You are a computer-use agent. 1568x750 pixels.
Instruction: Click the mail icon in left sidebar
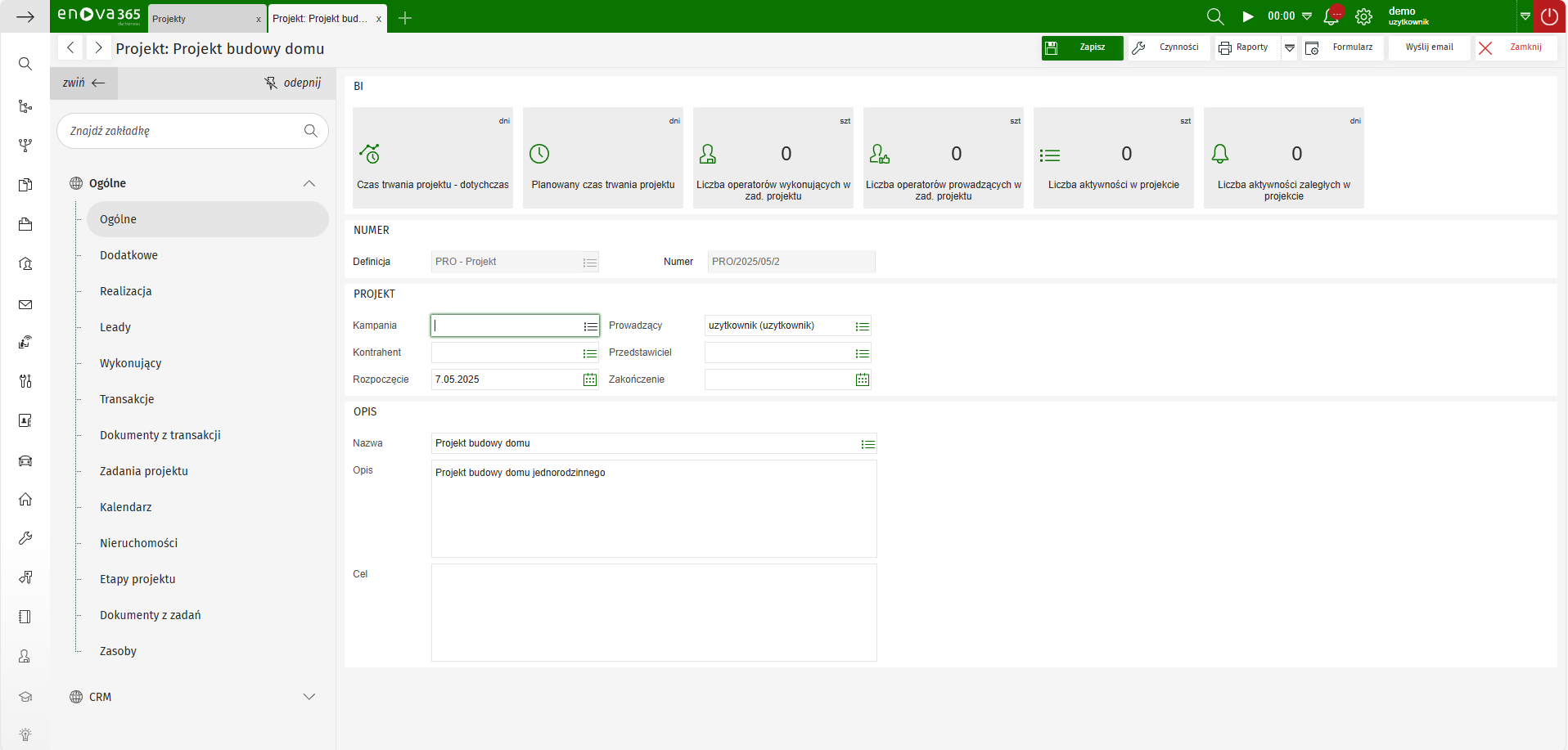pyautogui.click(x=25, y=305)
